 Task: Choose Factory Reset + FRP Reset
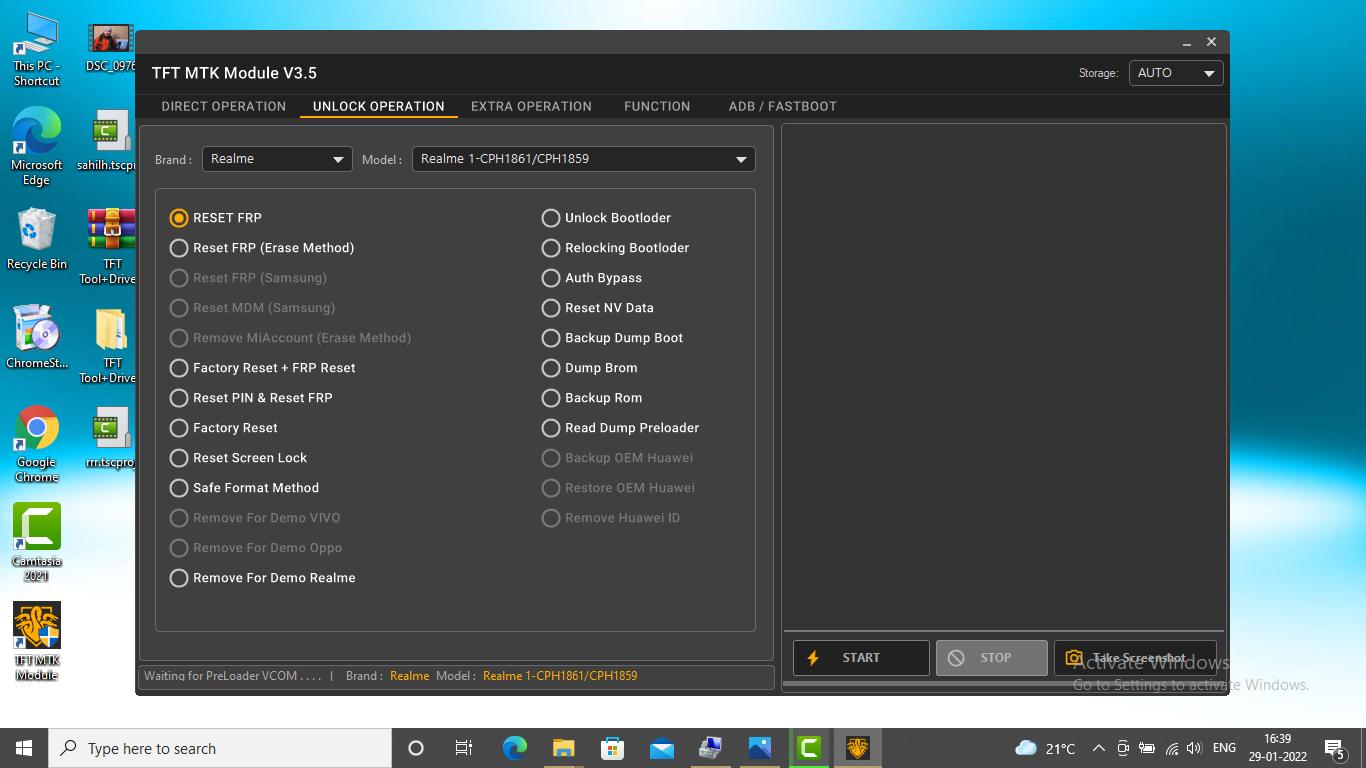pos(263,368)
